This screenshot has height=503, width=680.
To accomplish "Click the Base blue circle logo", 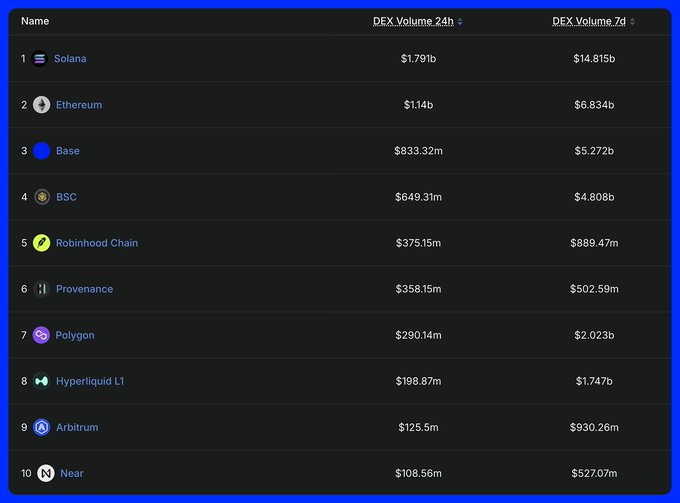I will pos(42,151).
